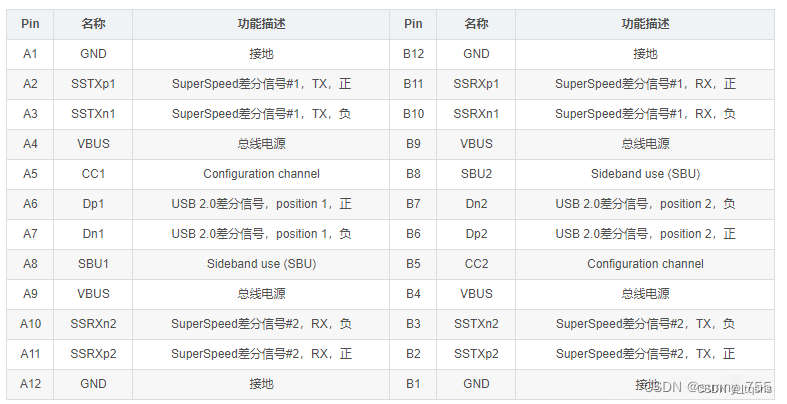Select the B5 pin cell
This screenshot has width=787, height=404.
tap(413, 264)
